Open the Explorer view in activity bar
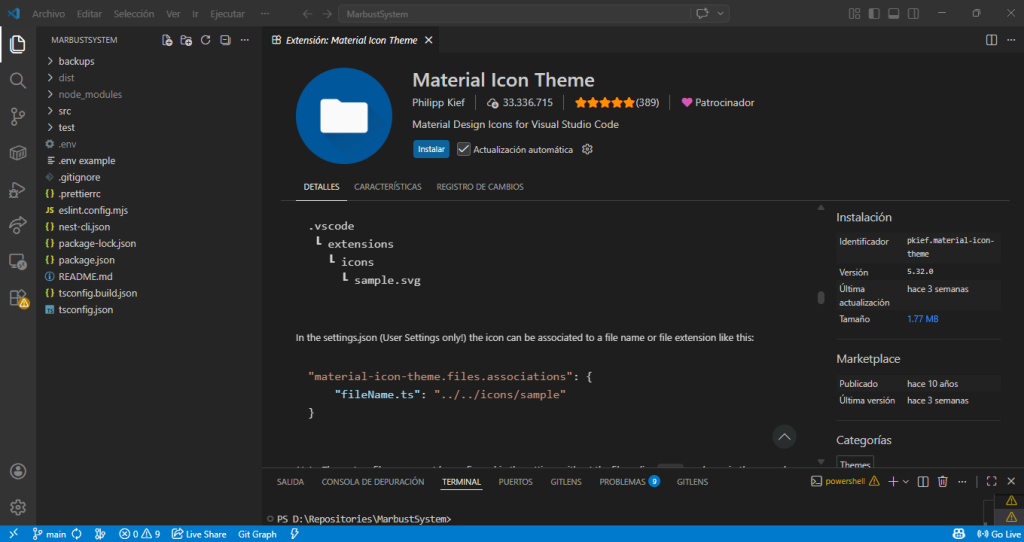The image size is (1024, 542). 18,44
